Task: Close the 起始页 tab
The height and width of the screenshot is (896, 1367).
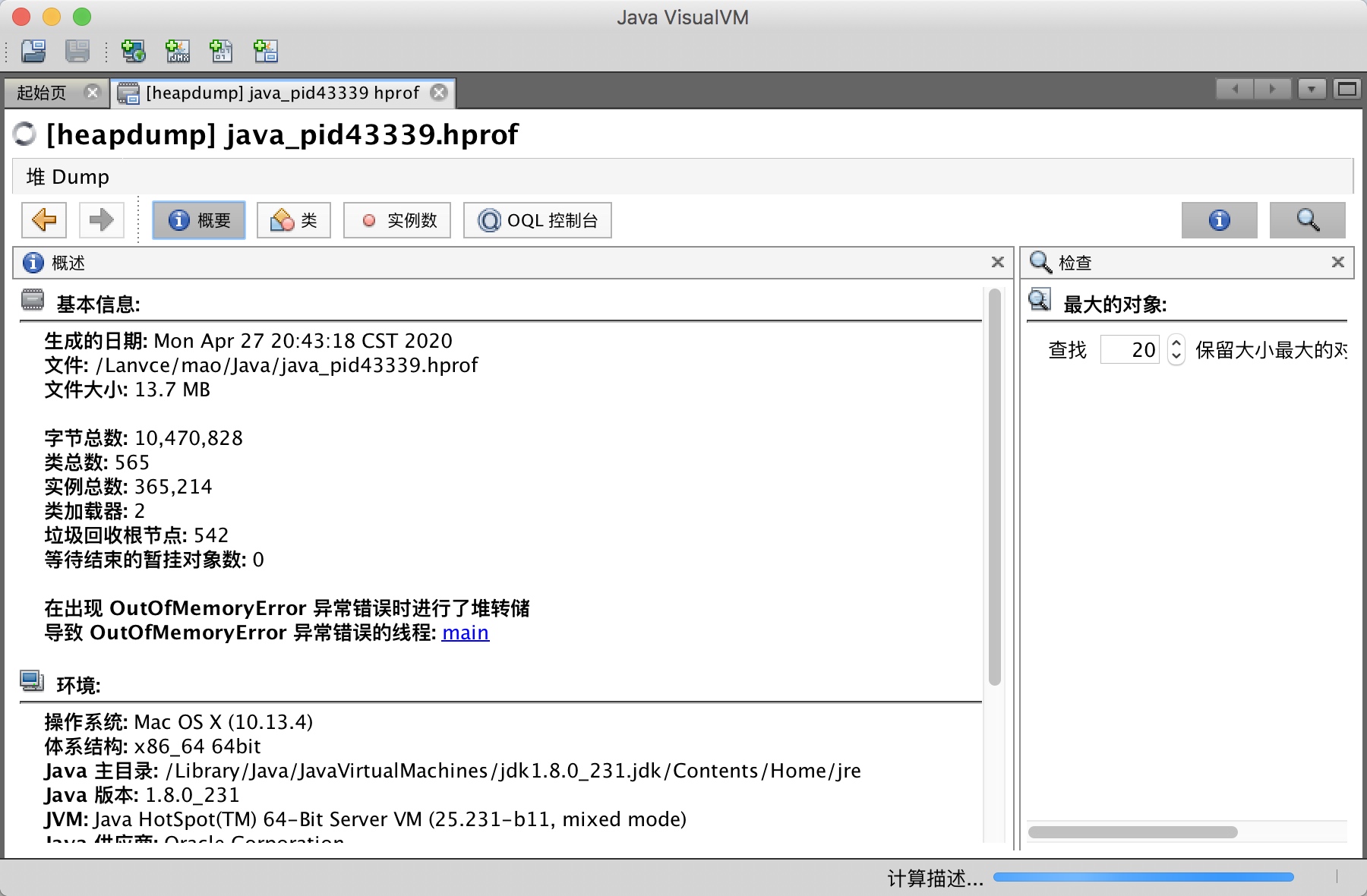Action: pos(93,93)
